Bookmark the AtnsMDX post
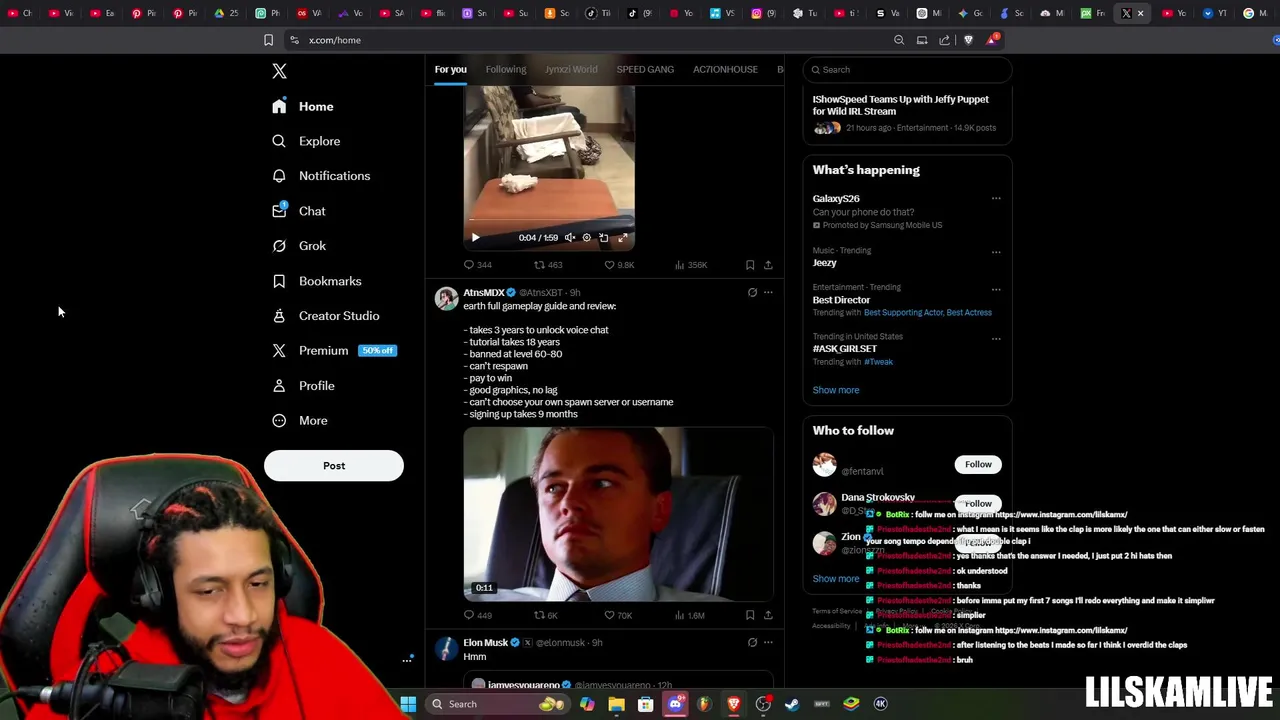1280x720 pixels. pos(750,616)
